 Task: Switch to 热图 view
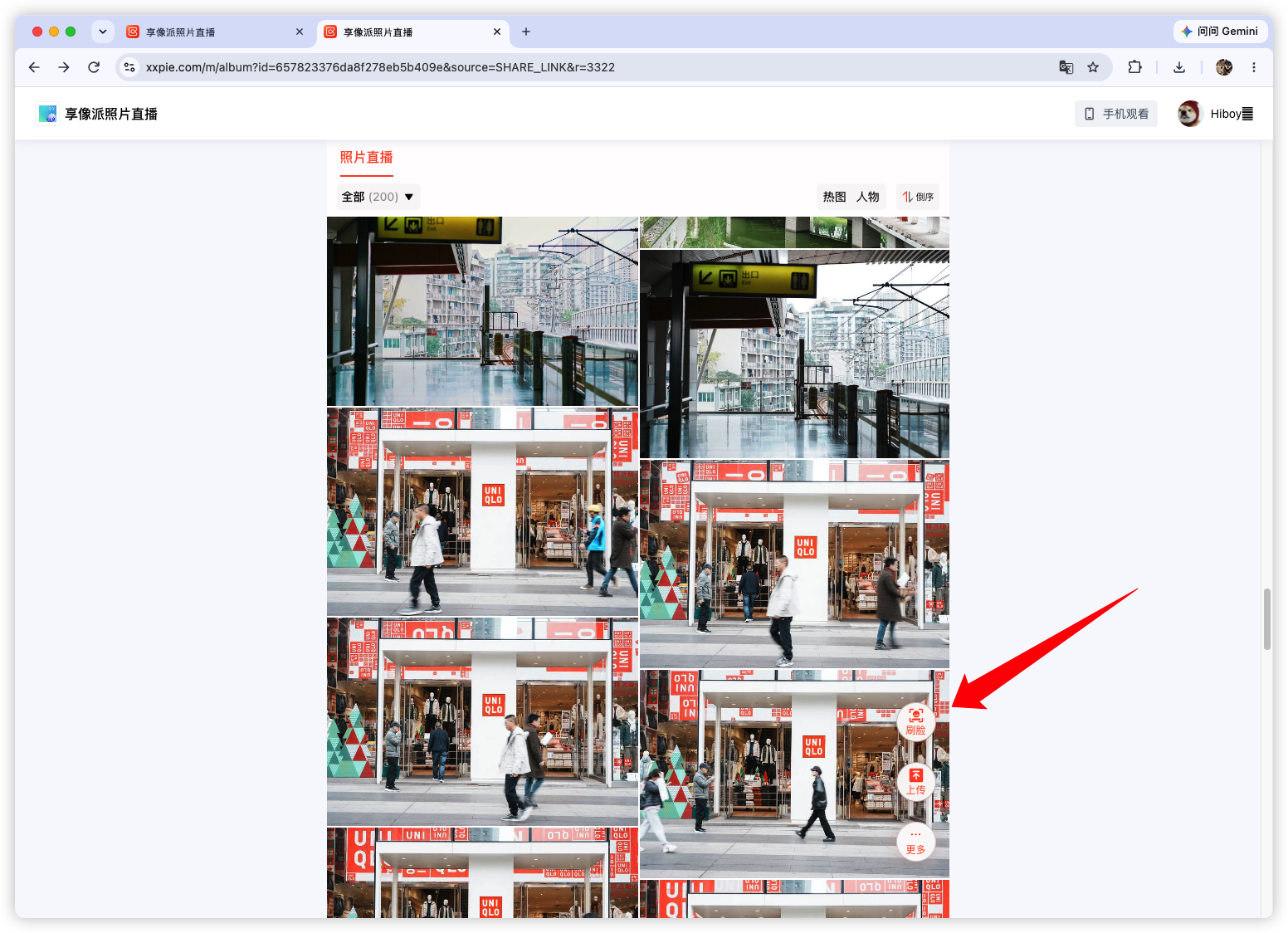pyautogui.click(x=834, y=197)
